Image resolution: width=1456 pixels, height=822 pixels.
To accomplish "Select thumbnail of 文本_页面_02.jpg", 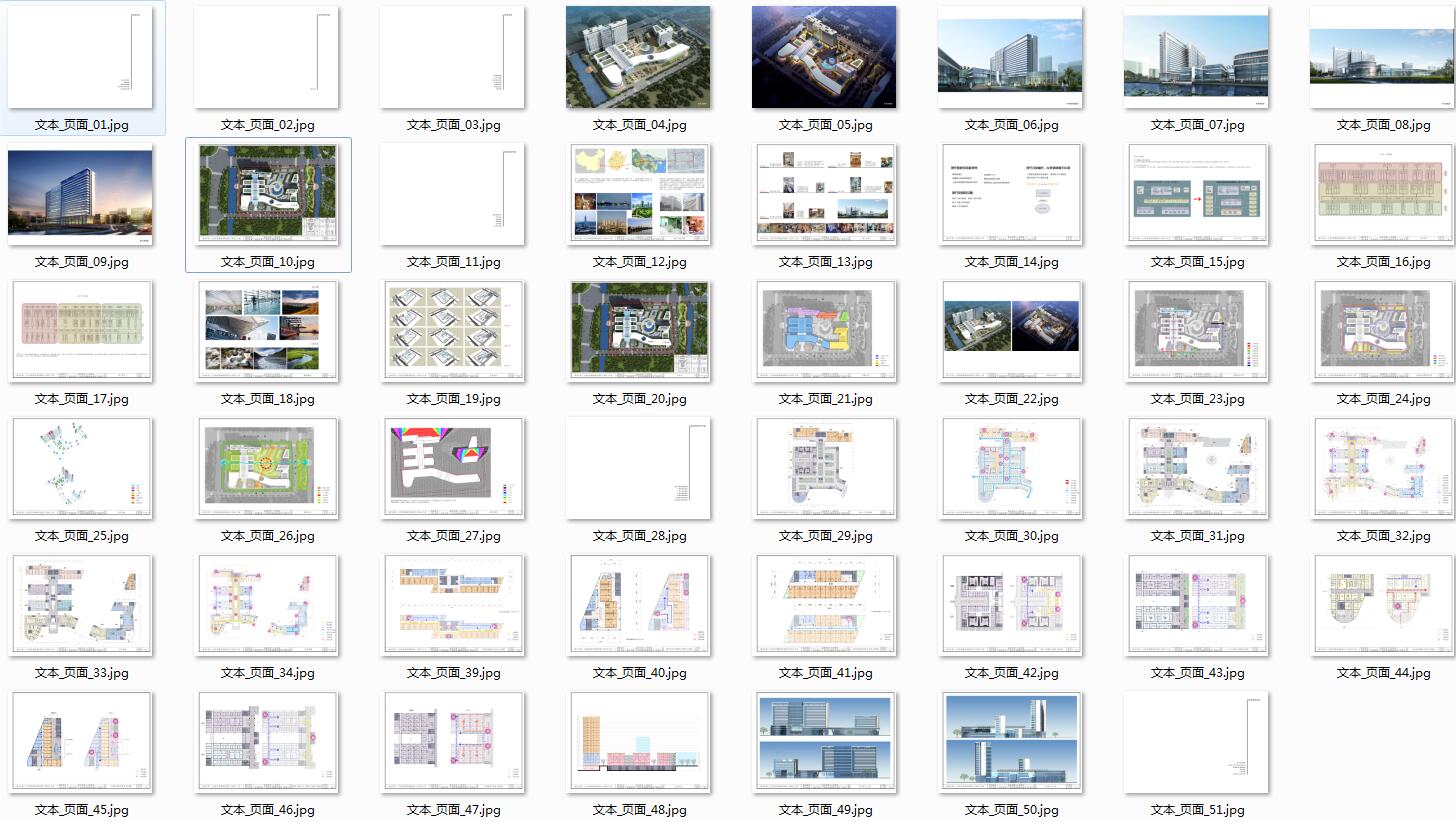I will coord(266,58).
